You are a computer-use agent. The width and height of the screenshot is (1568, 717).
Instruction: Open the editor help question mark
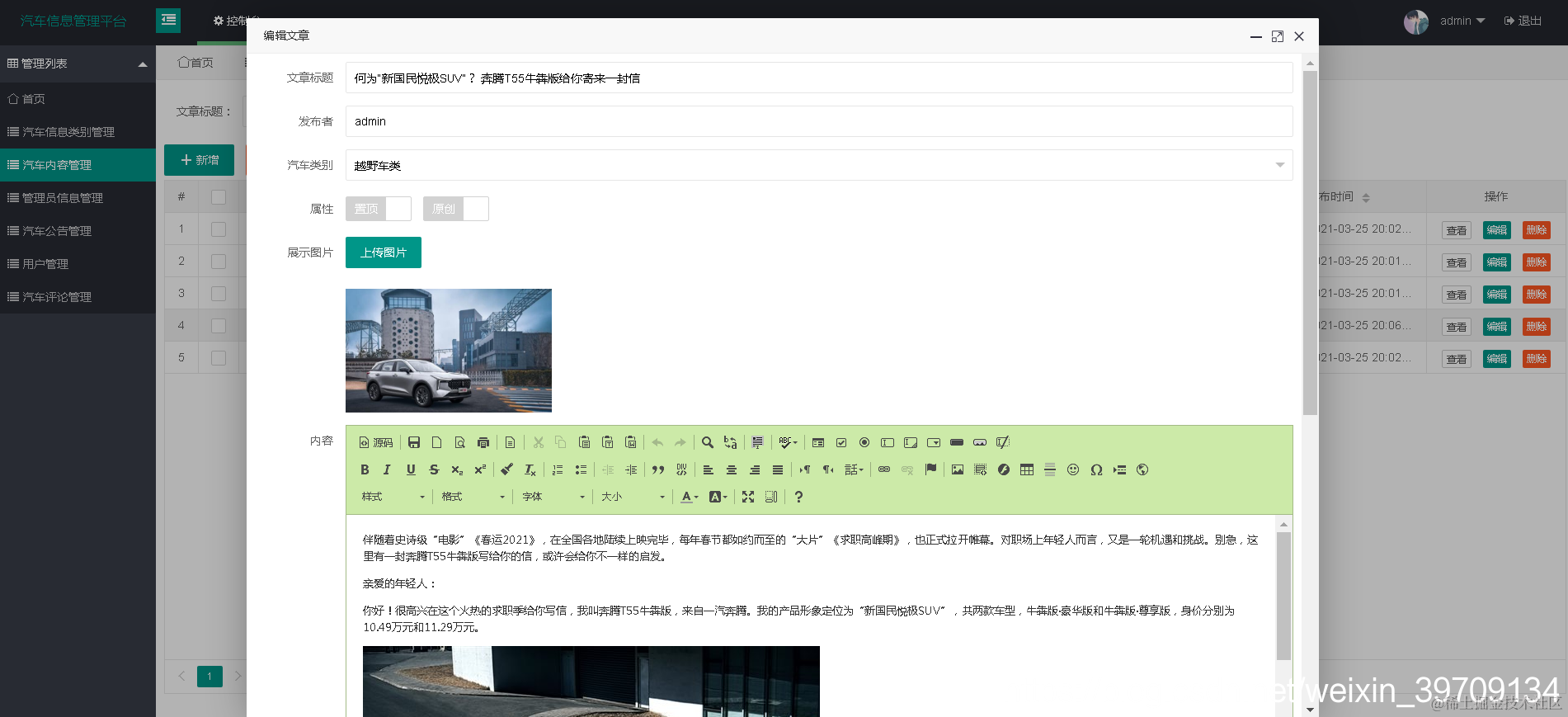point(798,497)
